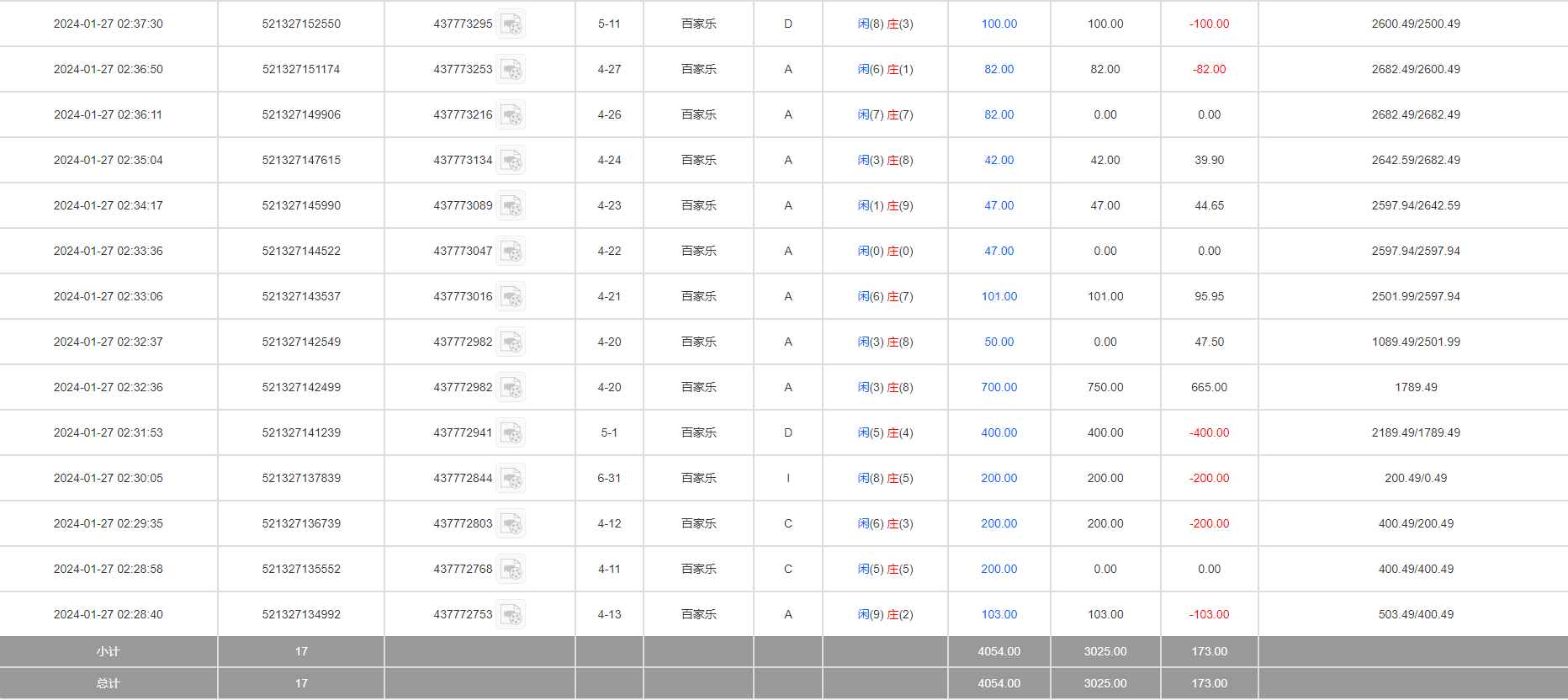
Task: Select order number 521327145990
Action: (301, 205)
